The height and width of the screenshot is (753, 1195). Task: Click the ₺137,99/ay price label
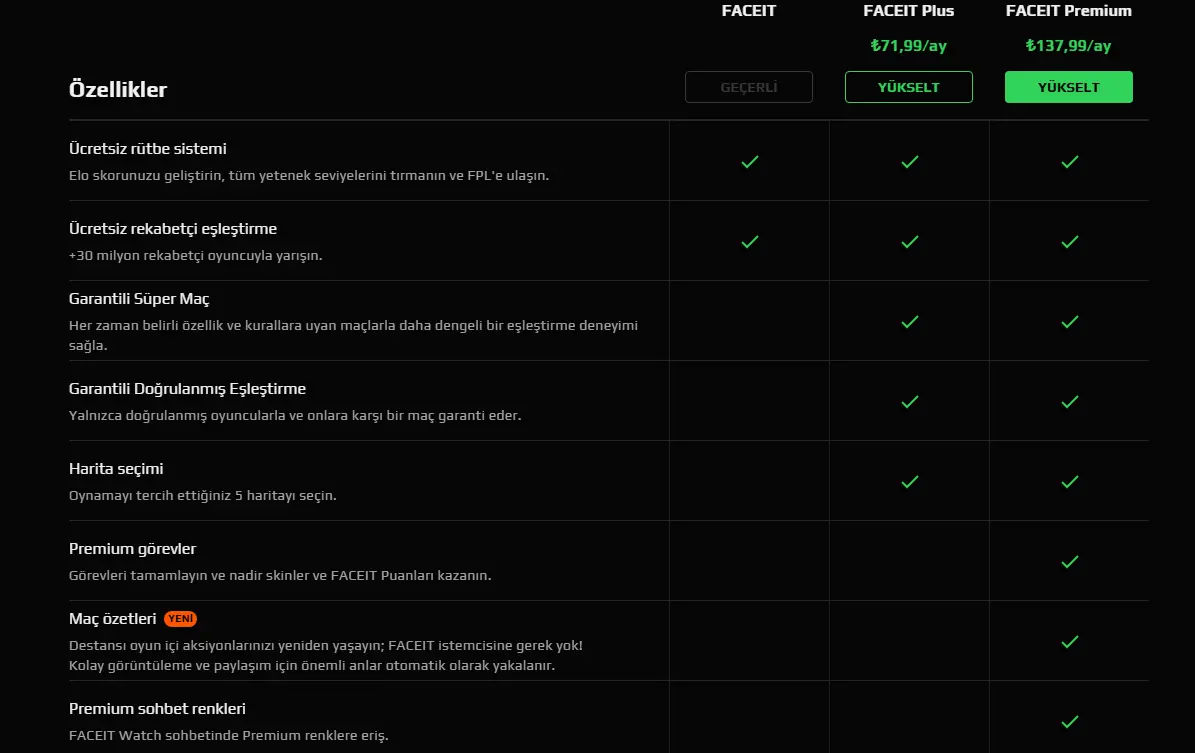tap(1068, 46)
